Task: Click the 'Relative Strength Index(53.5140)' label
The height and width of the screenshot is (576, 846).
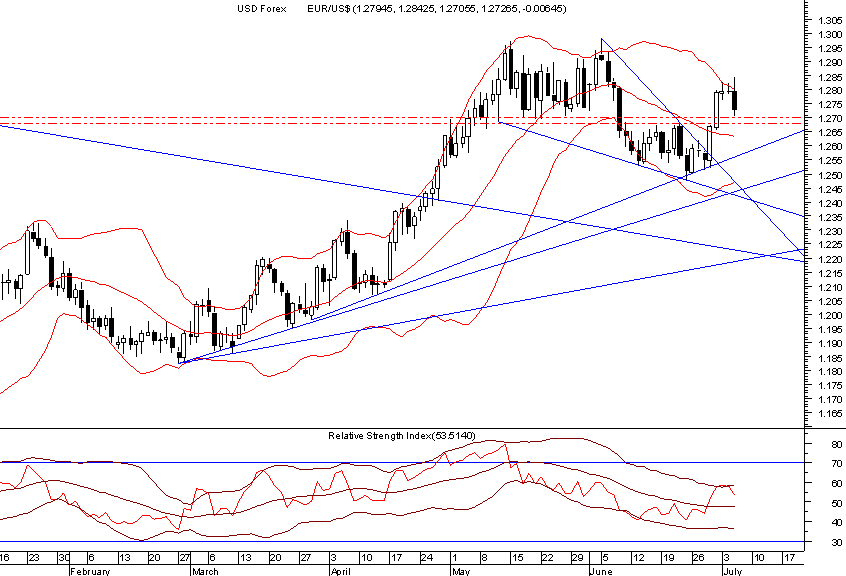Action: pos(402,435)
